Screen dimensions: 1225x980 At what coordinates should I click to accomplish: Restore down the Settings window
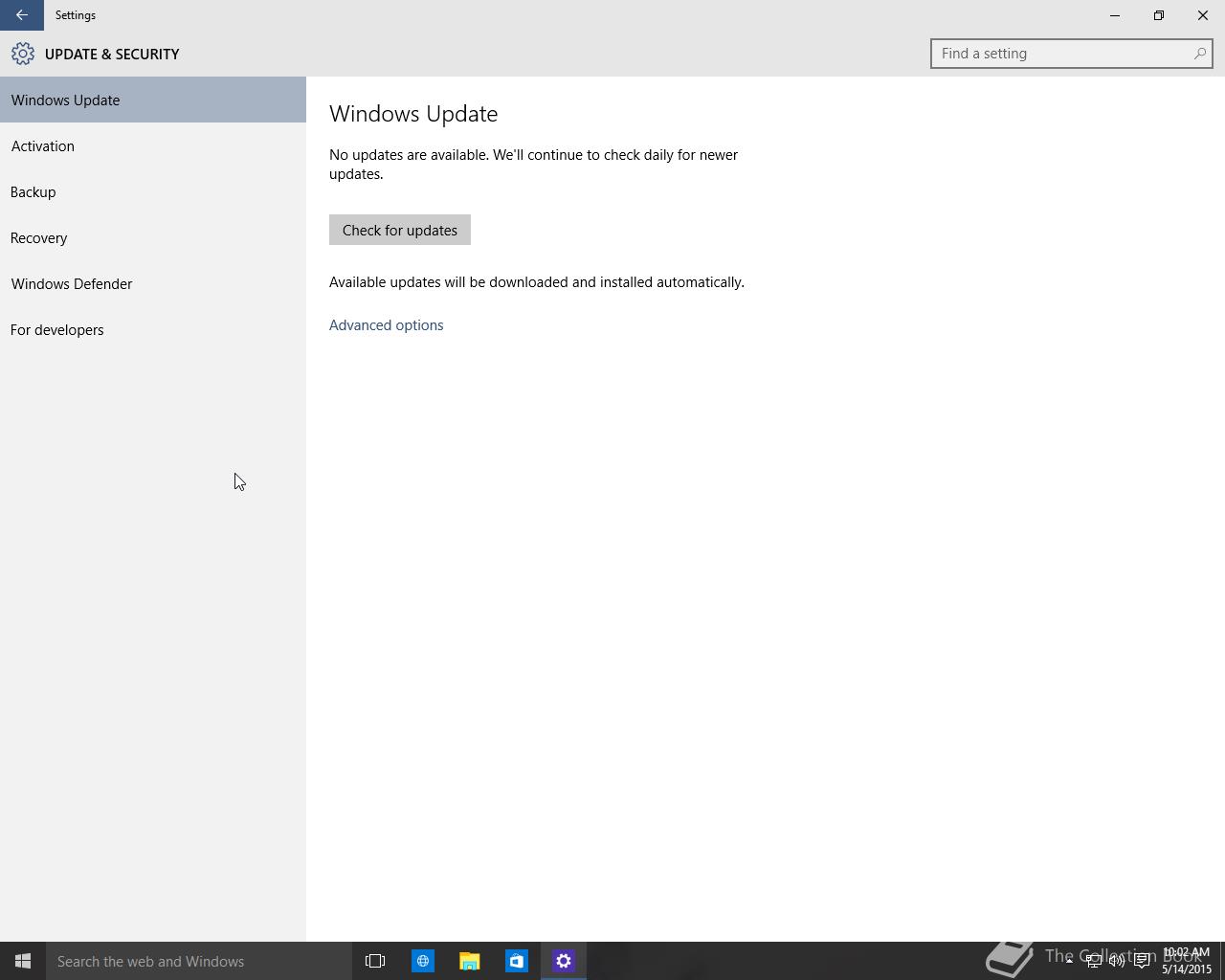point(1159,15)
